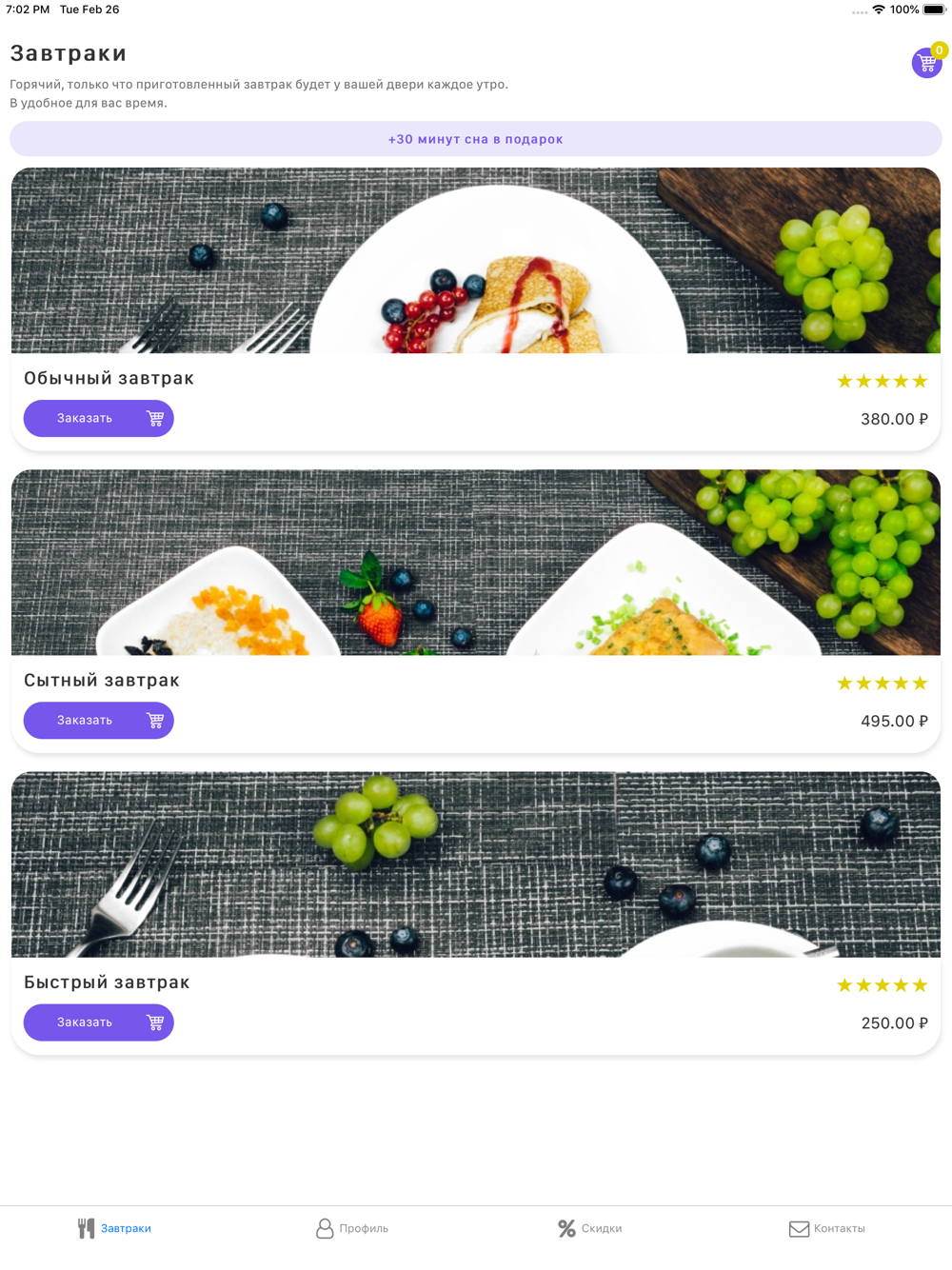This screenshot has width=952, height=1270.
Task: Tap the star rating of Обычный завтрак
Action: (x=882, y=382)
